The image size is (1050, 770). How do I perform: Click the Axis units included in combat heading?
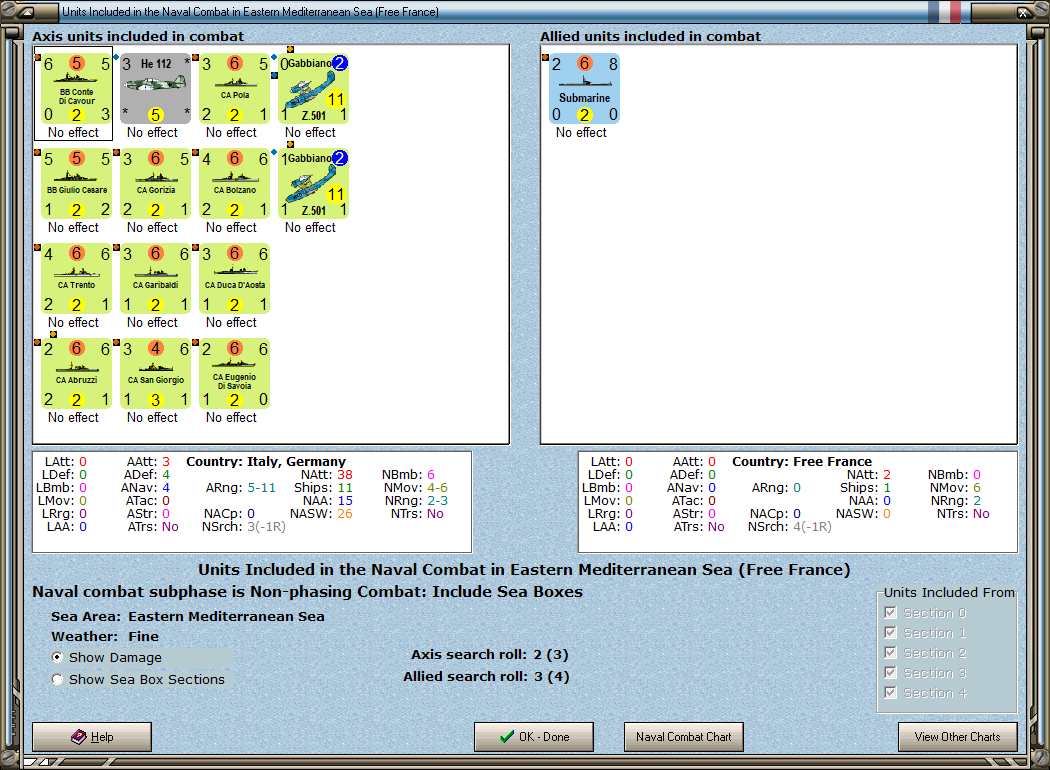(x=138, y=36)
